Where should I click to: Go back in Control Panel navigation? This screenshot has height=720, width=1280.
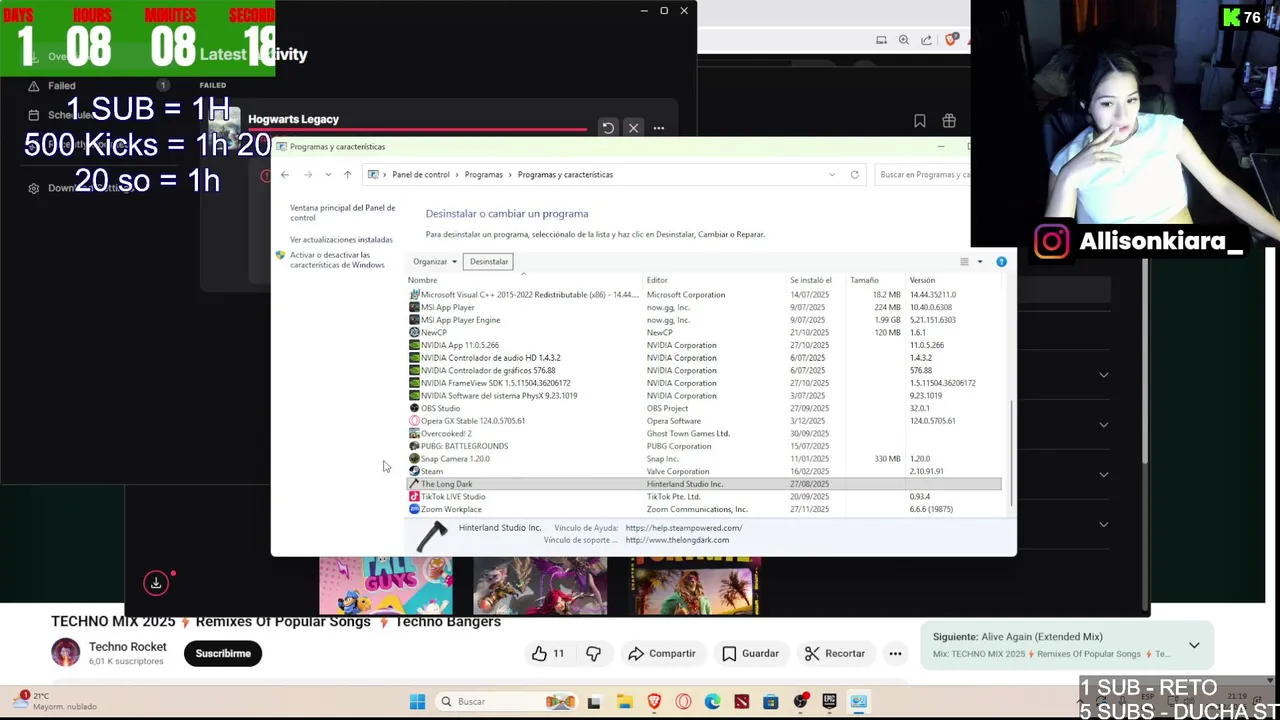point(285,175)
